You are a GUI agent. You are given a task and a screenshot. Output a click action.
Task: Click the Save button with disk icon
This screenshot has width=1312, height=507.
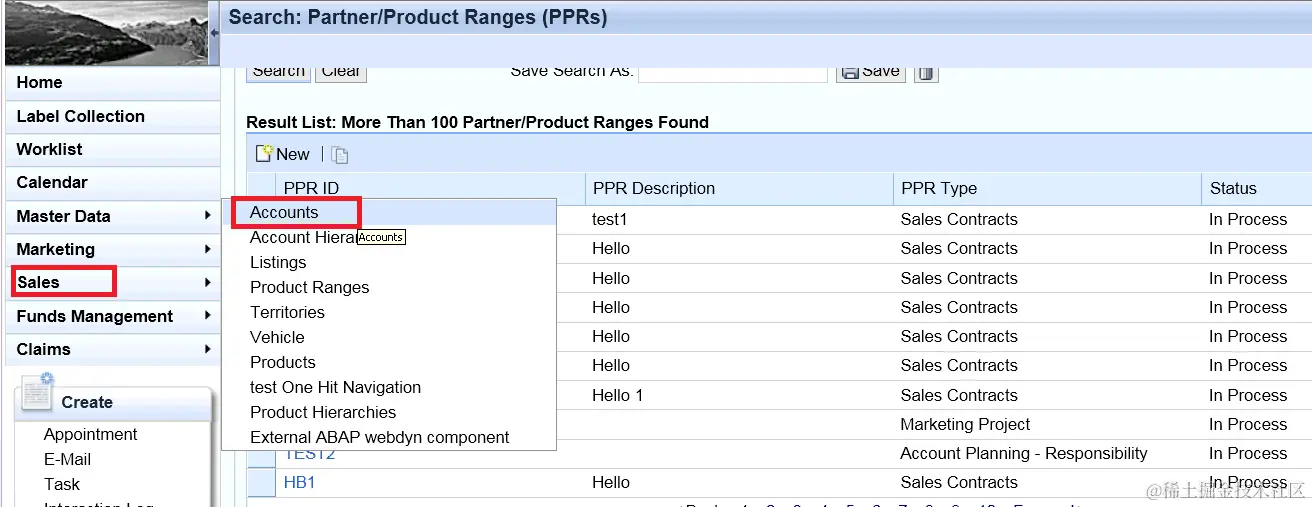click(x=871, y=72)
